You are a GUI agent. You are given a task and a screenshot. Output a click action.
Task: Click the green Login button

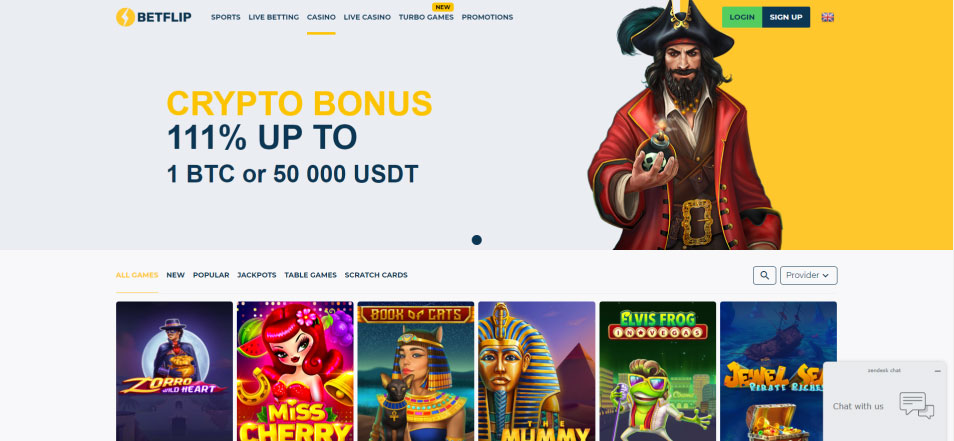(742, 17)
